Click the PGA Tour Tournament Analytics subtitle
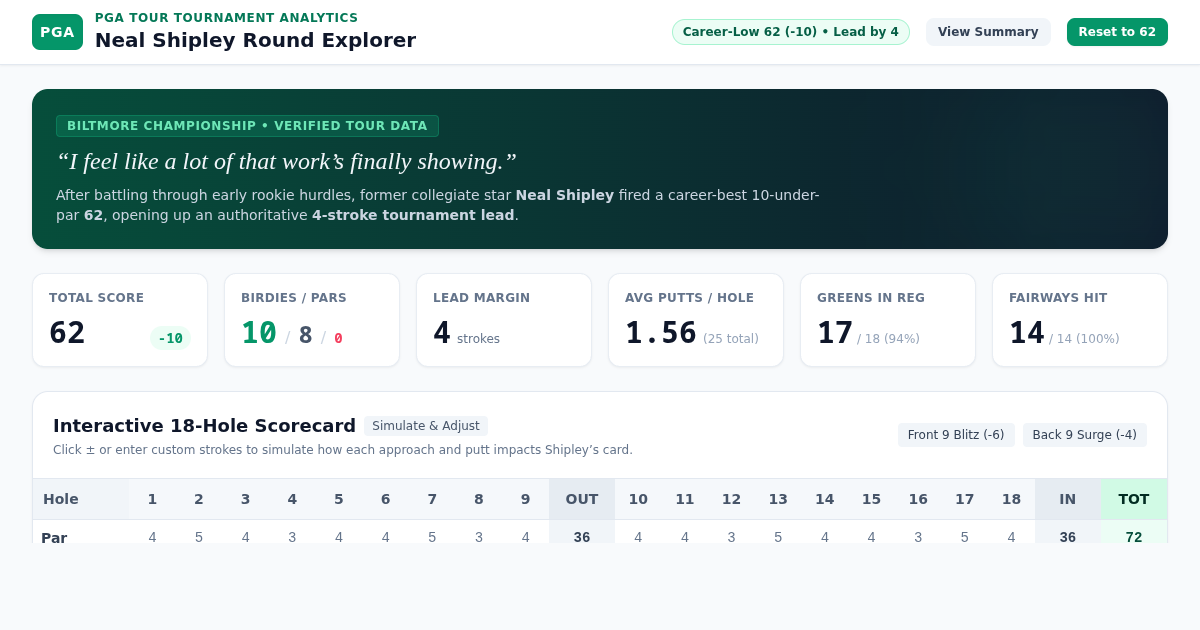 click(226, 18)
